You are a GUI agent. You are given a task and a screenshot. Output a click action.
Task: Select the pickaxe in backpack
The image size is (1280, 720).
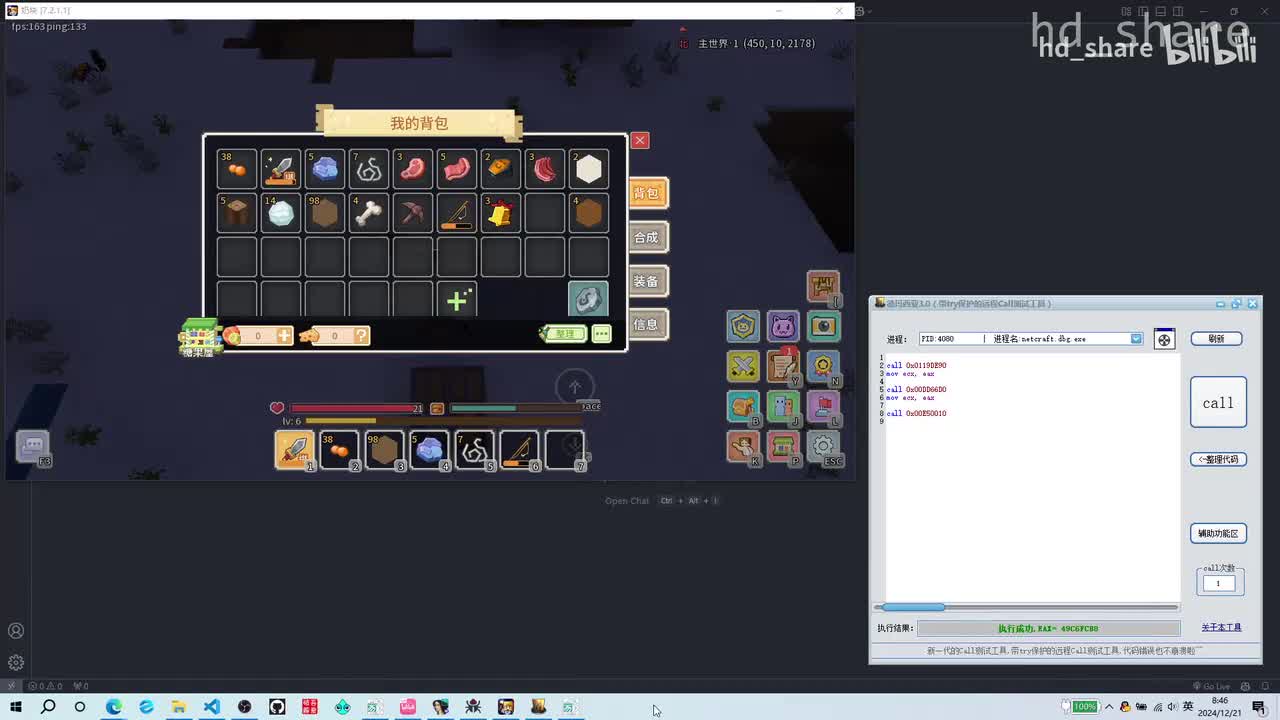413,213
